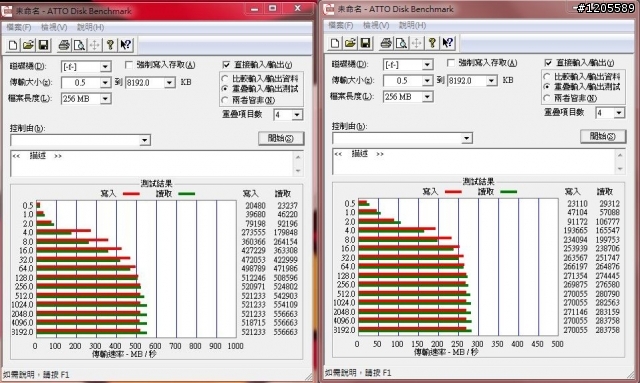Image resolution: width=640 pixels, height=383 pixels.
Task: Click value 273555 in left window results
Action: pos(253,232)
